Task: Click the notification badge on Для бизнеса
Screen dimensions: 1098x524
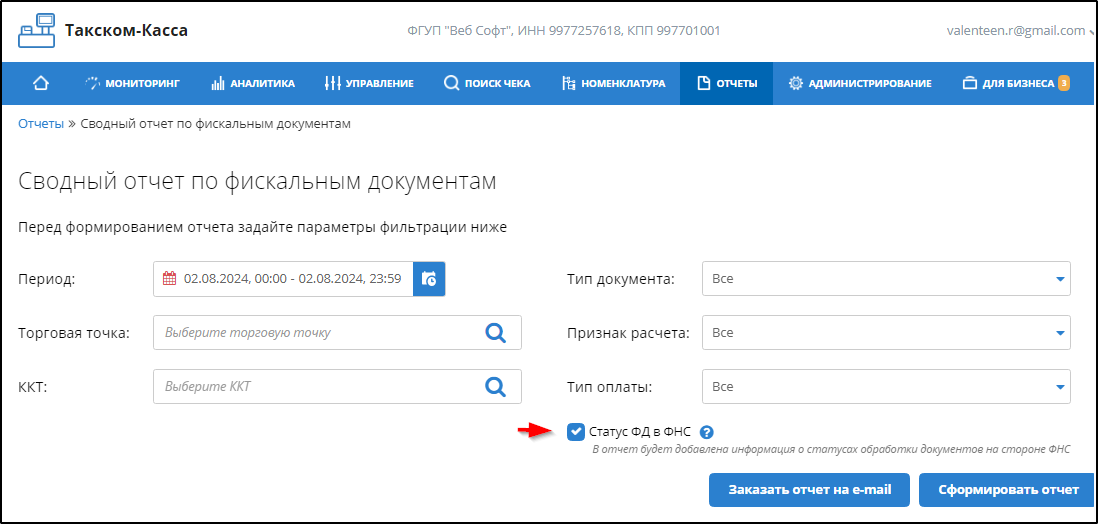Action: click(x=1064, y=83)
